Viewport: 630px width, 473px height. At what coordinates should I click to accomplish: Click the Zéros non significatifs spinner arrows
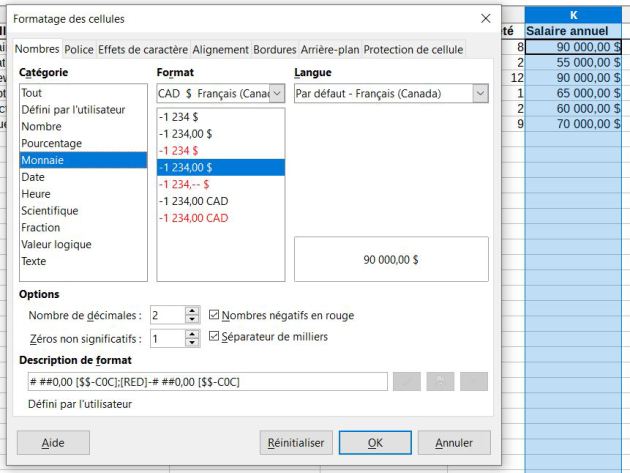(x=193, y=338)
